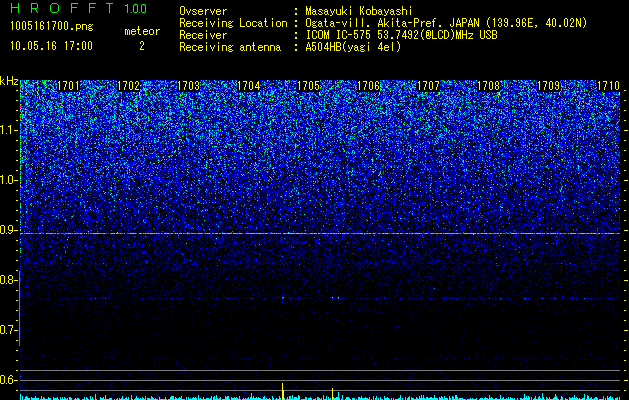This screenshot has height=400, width=629.
Task: Click the 1704 time marker
Action: click(x=249, y=86)
